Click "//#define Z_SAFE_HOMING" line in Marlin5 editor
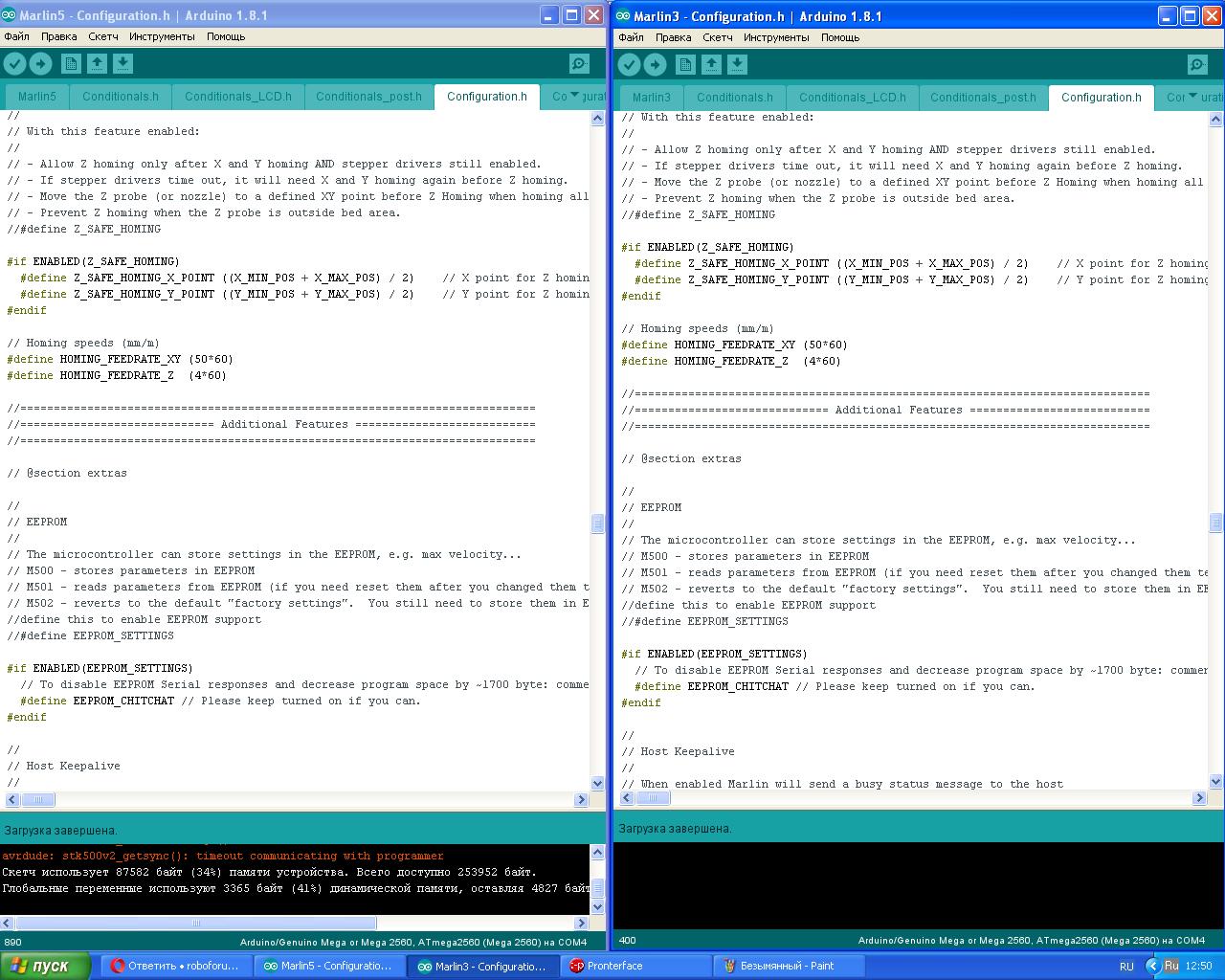 tap(84, 229)
